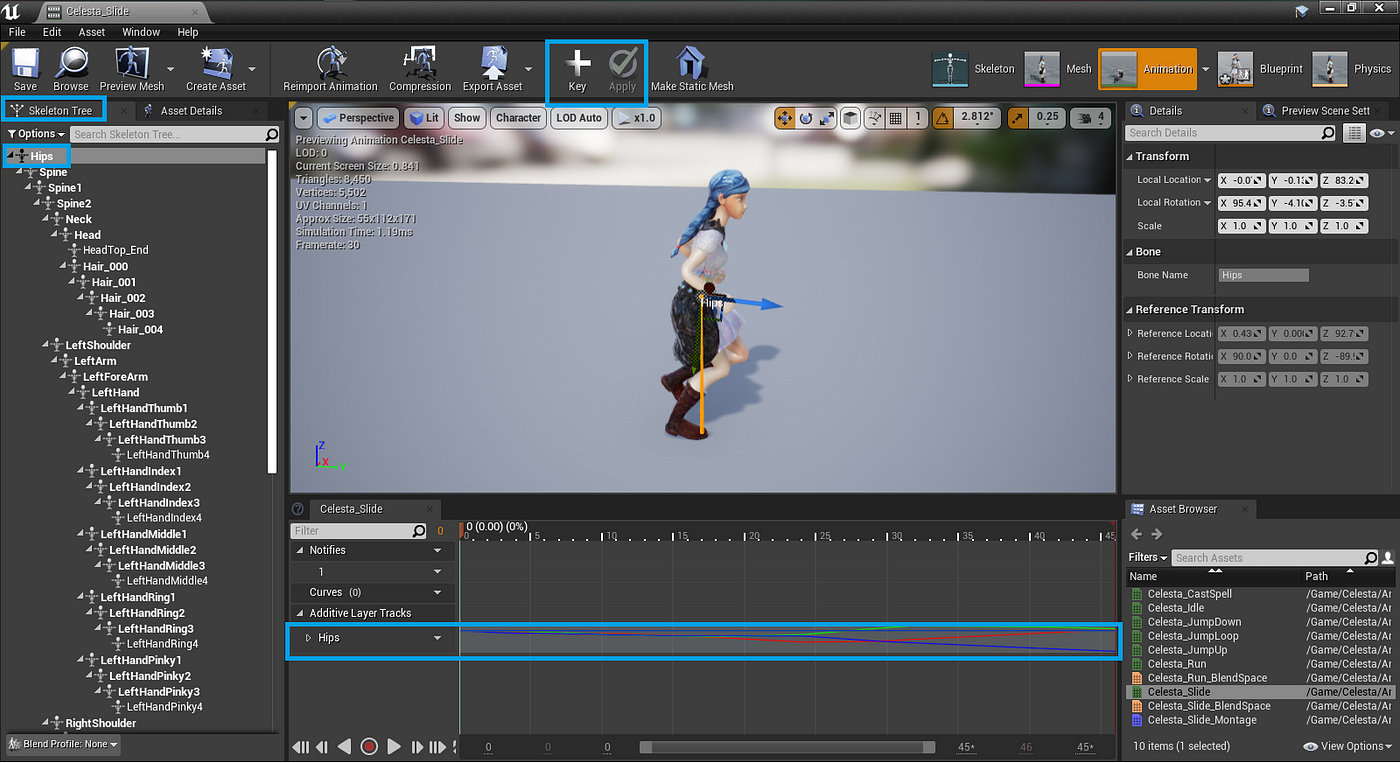Click the Reimport Animation icon
The image size is (1400, 763).
[x=330, y=63]
